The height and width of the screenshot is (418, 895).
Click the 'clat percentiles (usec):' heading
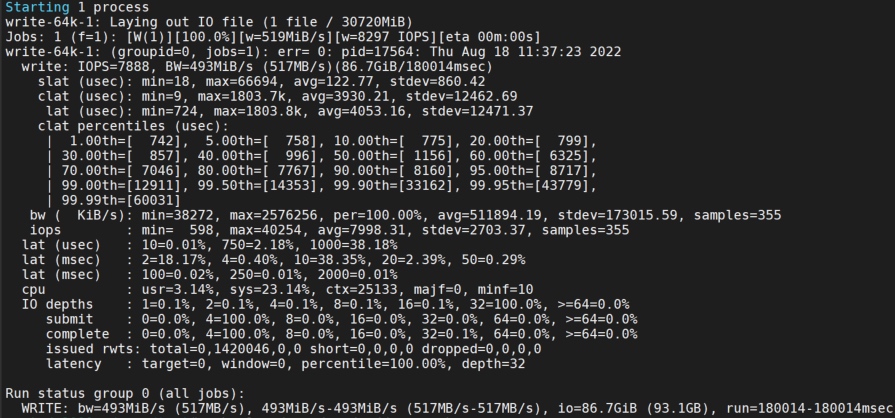(x=133, y=126)
